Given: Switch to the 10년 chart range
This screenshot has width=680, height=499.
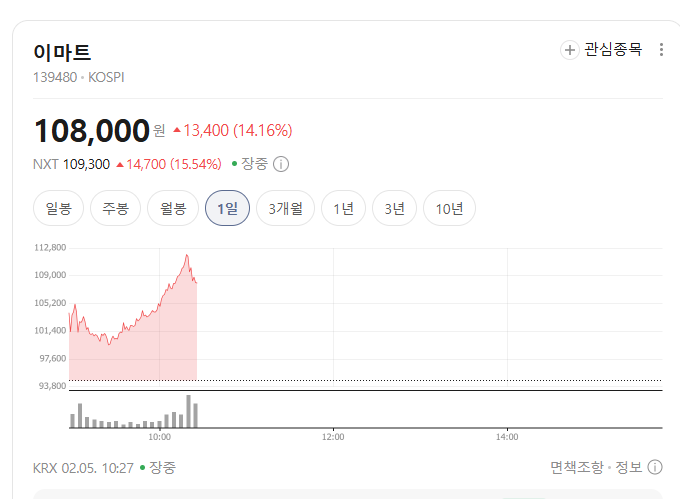Looking at the screenshot, I should tap(449, 209).
